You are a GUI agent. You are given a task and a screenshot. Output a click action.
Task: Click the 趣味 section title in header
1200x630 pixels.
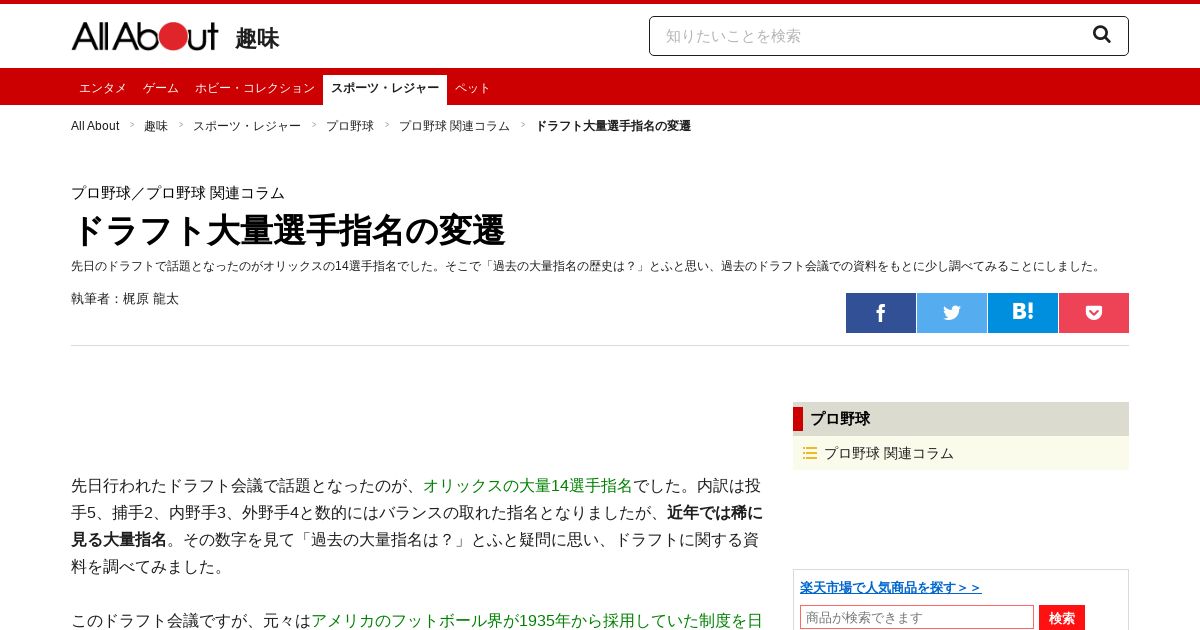point(257,39)
